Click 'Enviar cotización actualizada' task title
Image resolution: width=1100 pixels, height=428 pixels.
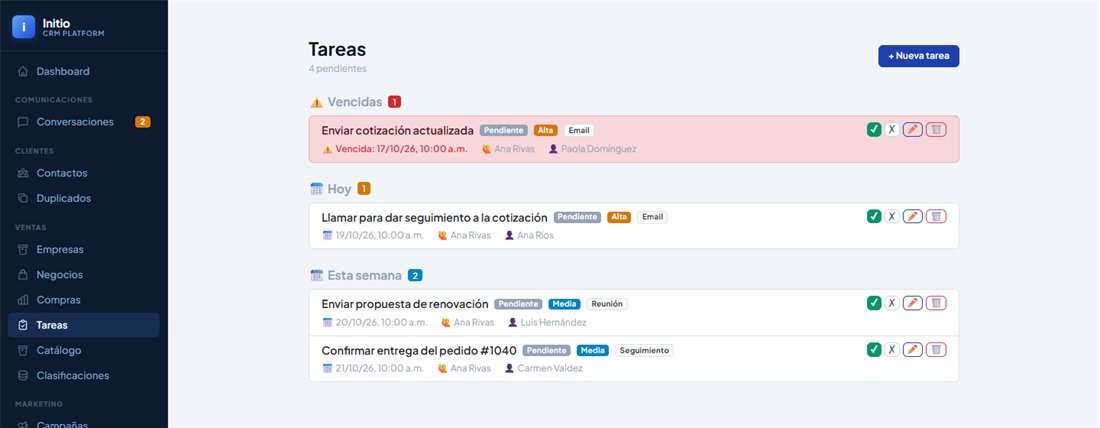(x=398, y=131)
